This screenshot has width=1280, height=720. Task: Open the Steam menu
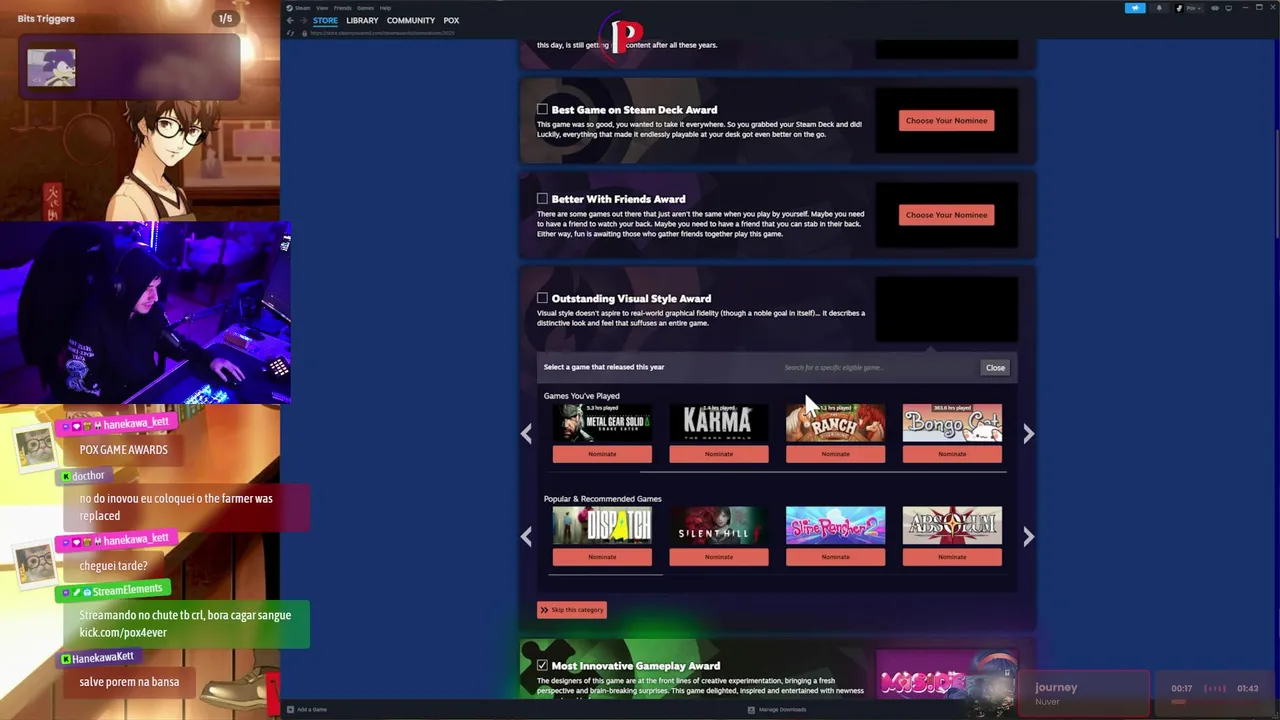click(x=302, y=8)
